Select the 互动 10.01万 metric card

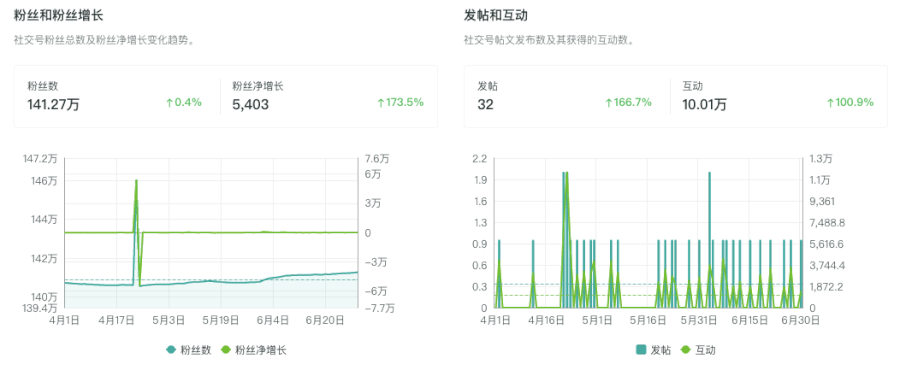[779, 96]
